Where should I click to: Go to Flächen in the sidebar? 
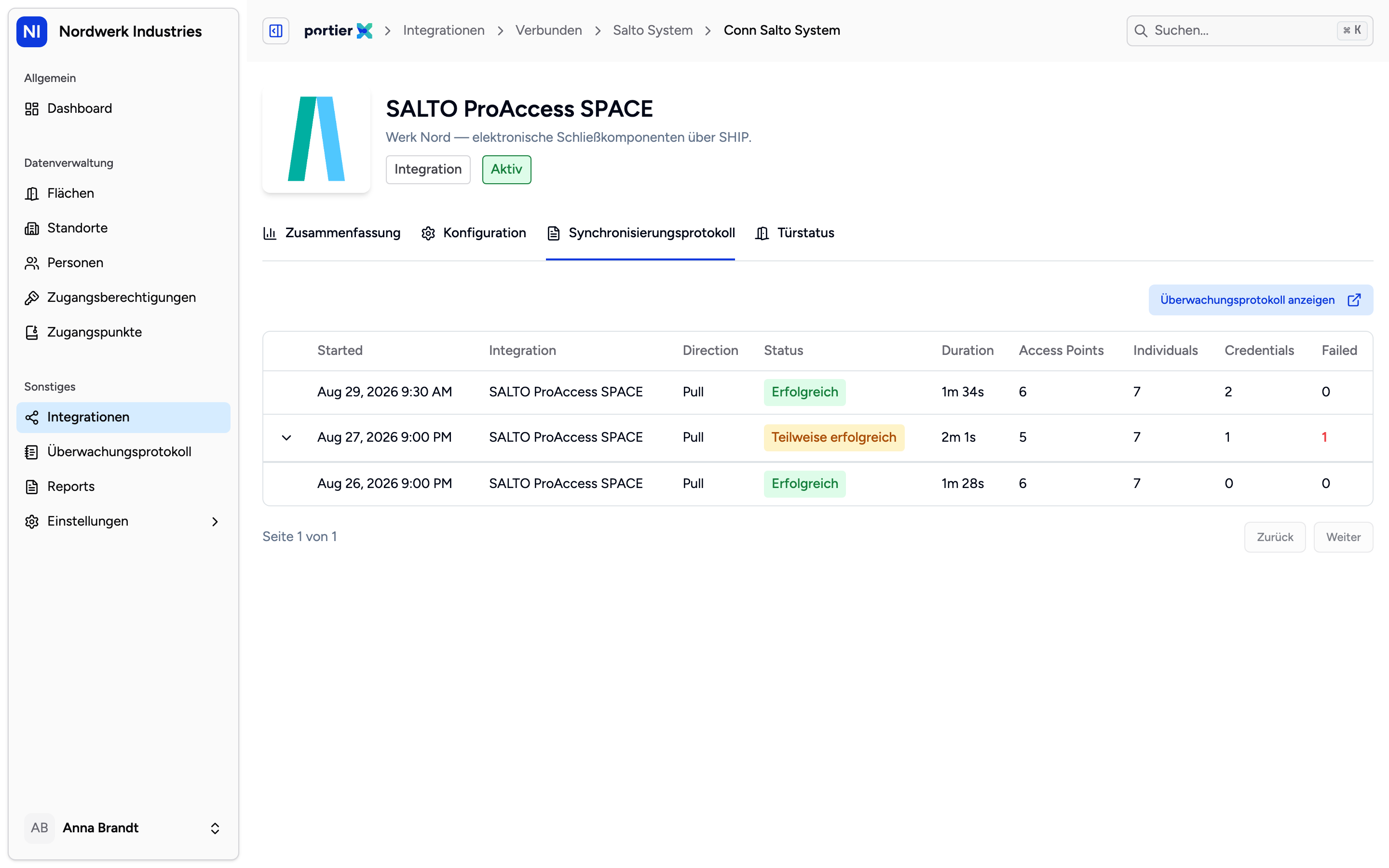point(123,193)
